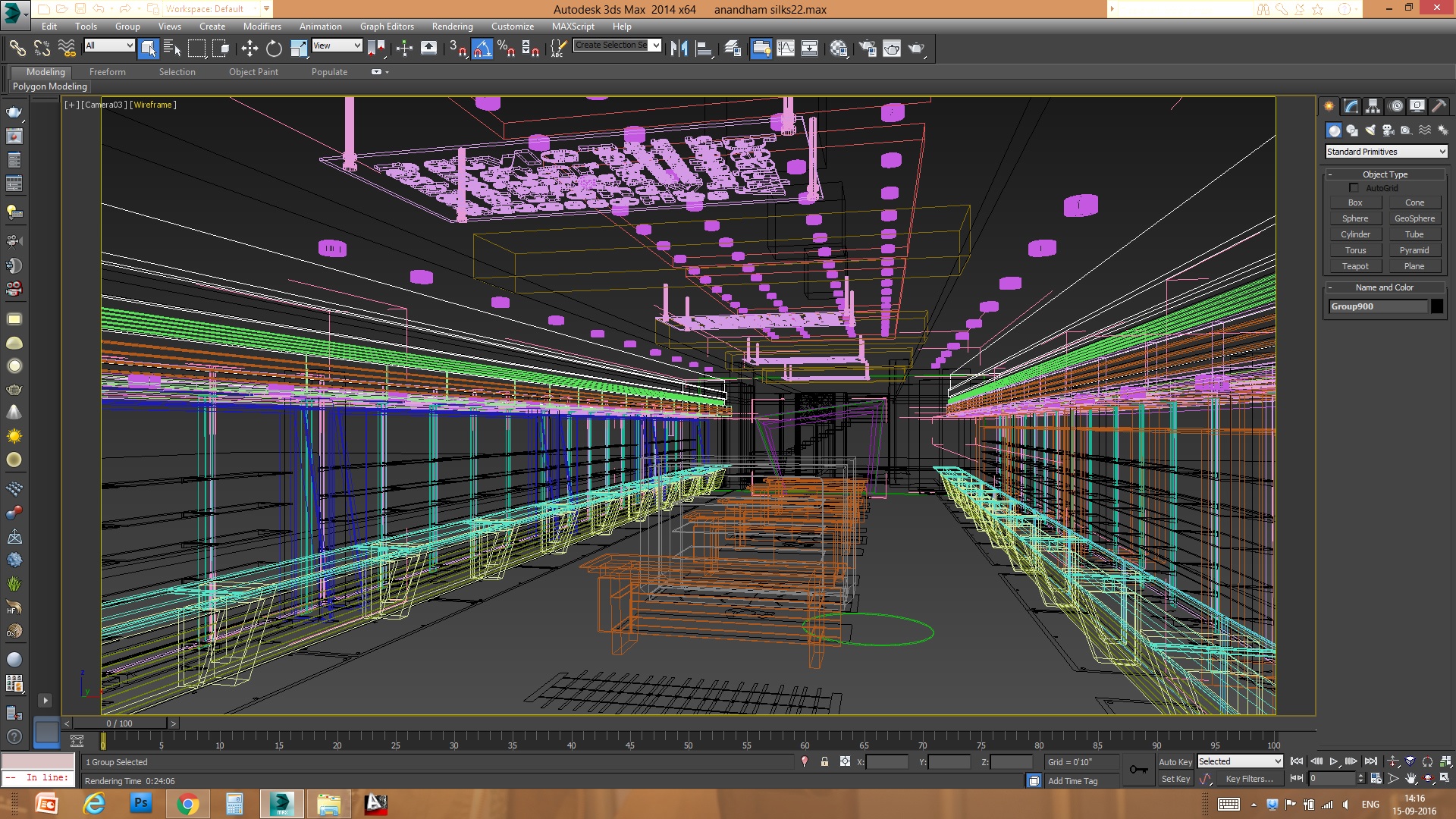Screen dimensions: 1456x819
Task: Expand the selection filter All dropdown
Action: coord(109,45)
